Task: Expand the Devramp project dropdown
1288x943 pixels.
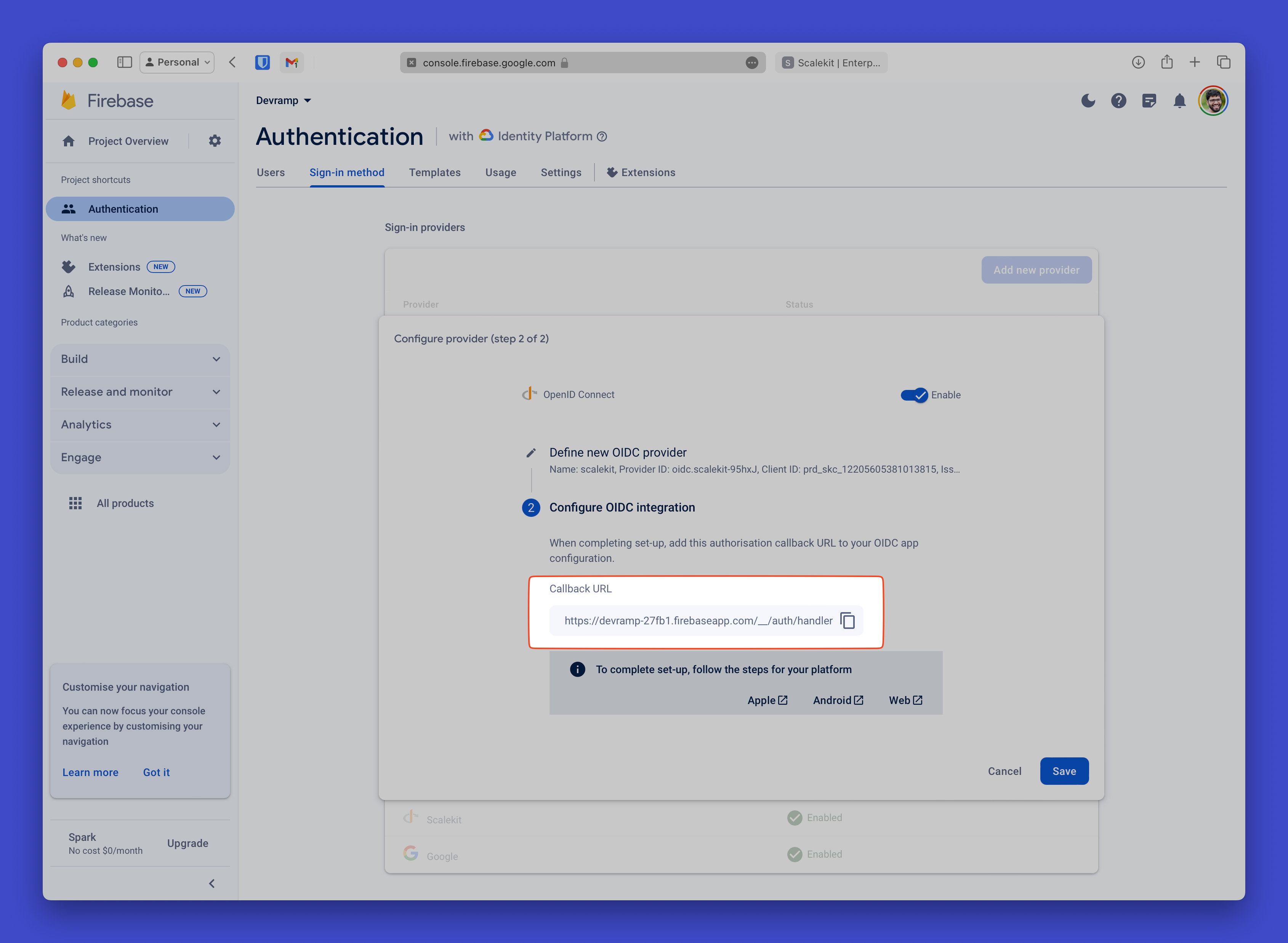Action: pos(284,100)
